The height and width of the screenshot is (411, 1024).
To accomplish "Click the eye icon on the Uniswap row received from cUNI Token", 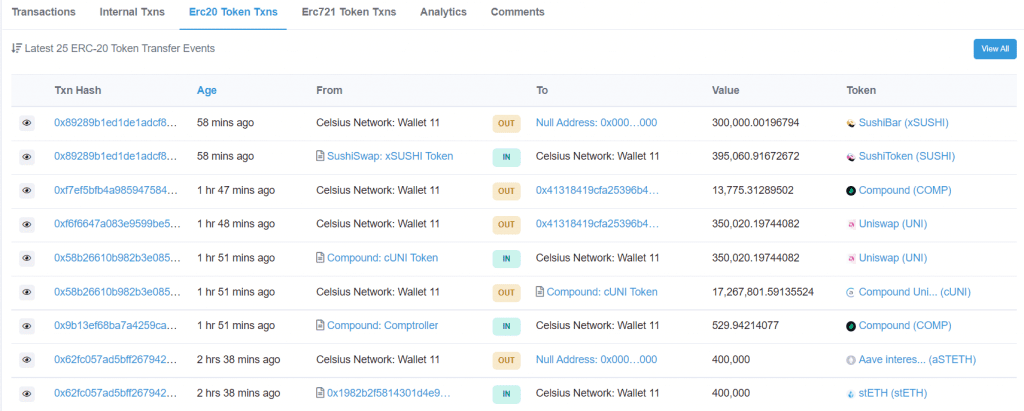I will [x=27, y=258].
